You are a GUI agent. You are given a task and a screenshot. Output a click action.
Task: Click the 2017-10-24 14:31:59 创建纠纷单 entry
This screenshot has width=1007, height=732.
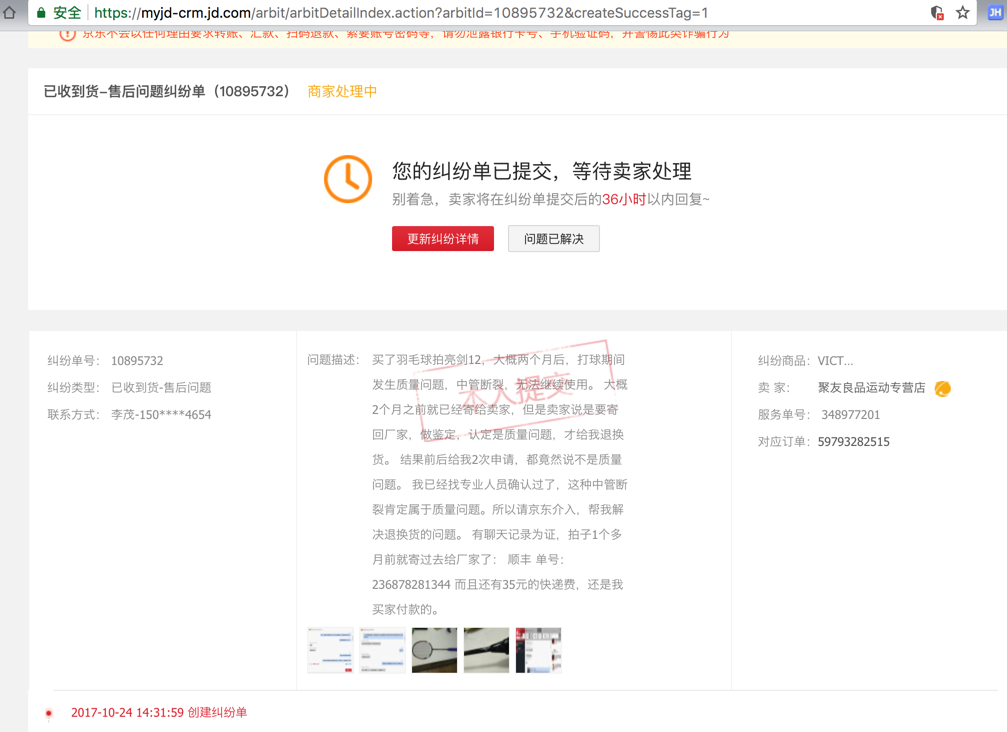[x=159, y=712]
